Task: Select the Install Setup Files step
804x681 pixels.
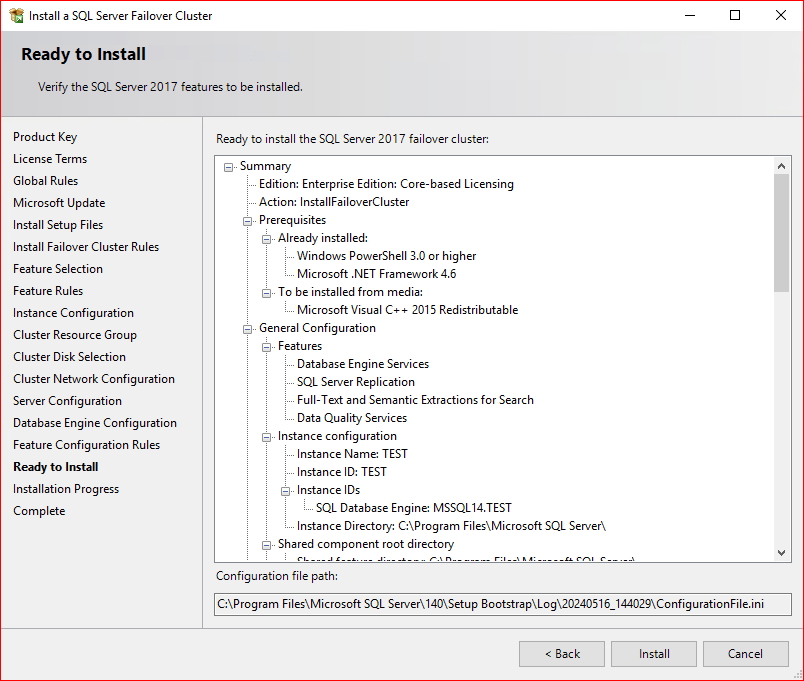Action: tap(58, 225)
